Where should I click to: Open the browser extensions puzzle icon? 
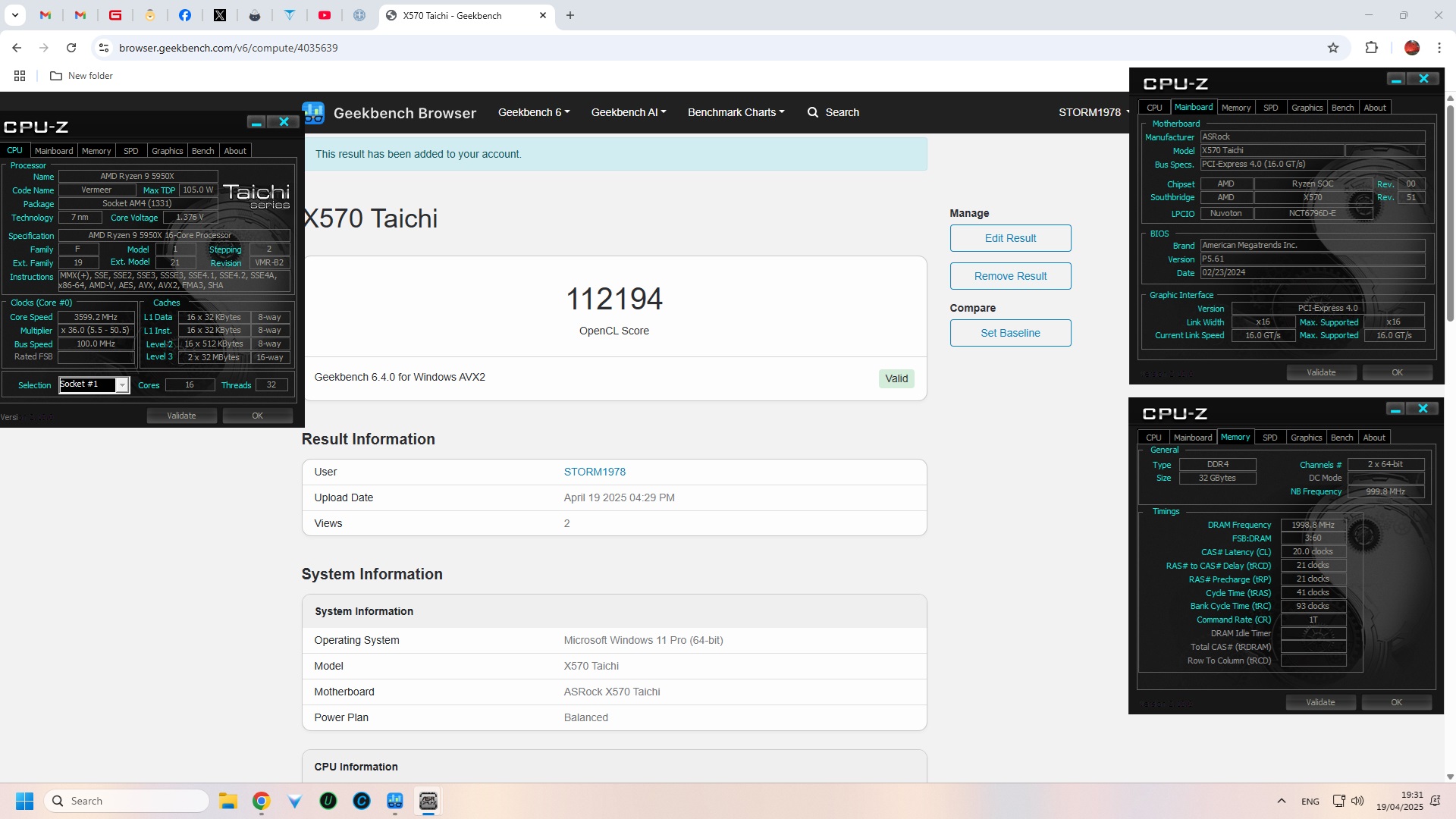[1371, 48]
